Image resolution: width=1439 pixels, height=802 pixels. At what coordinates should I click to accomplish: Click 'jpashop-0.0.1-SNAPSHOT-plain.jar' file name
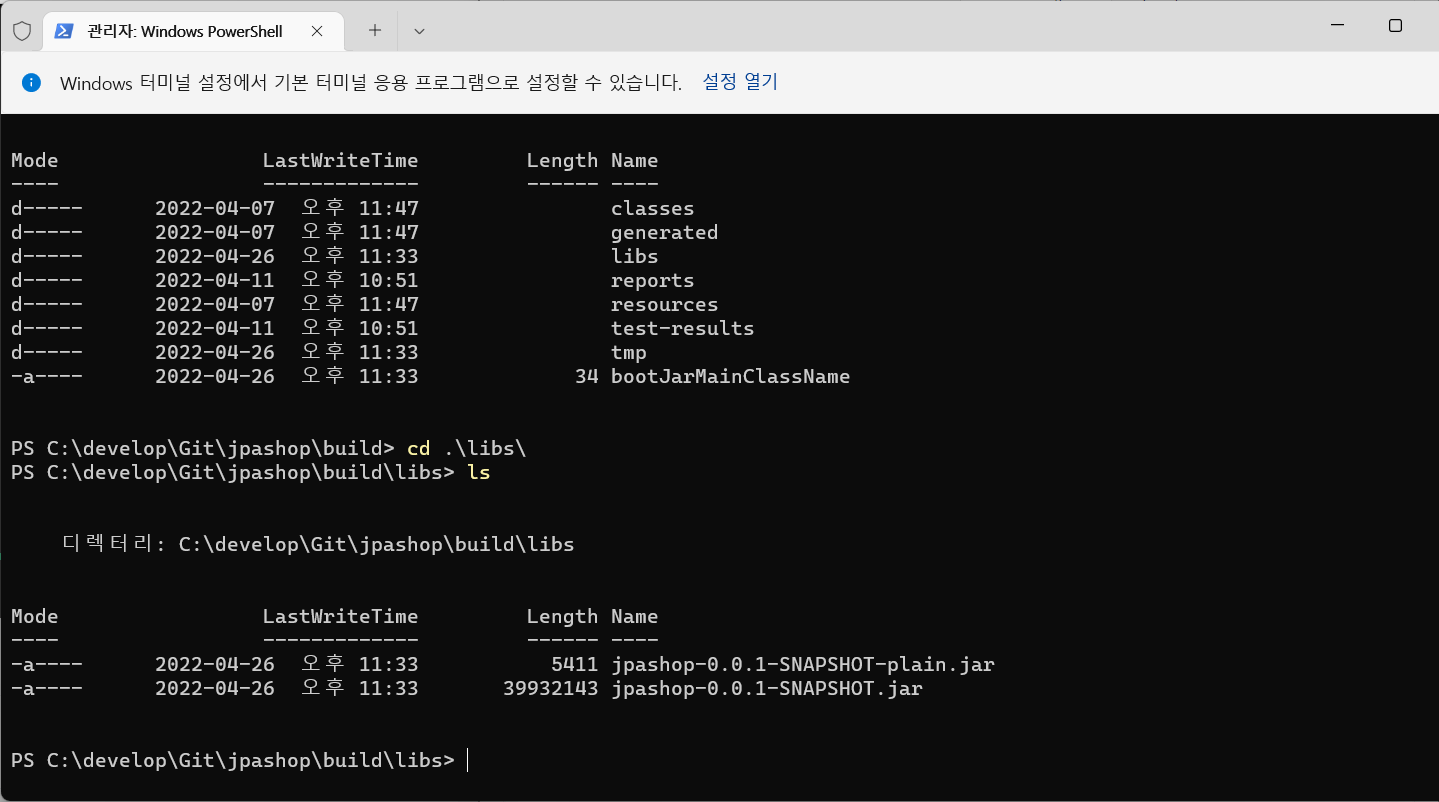tap(803, 664)
